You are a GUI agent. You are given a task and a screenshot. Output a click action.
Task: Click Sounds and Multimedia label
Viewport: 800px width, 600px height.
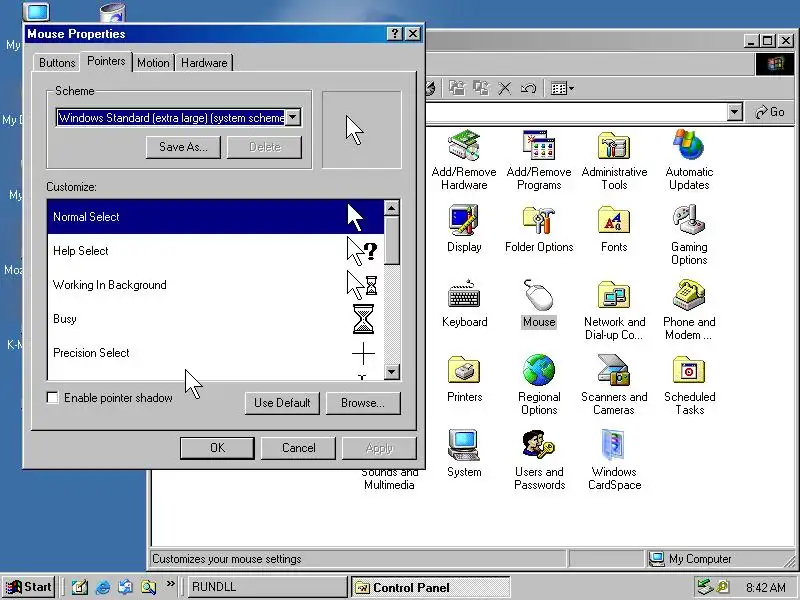pyautogui.click(x=389, y=479)
